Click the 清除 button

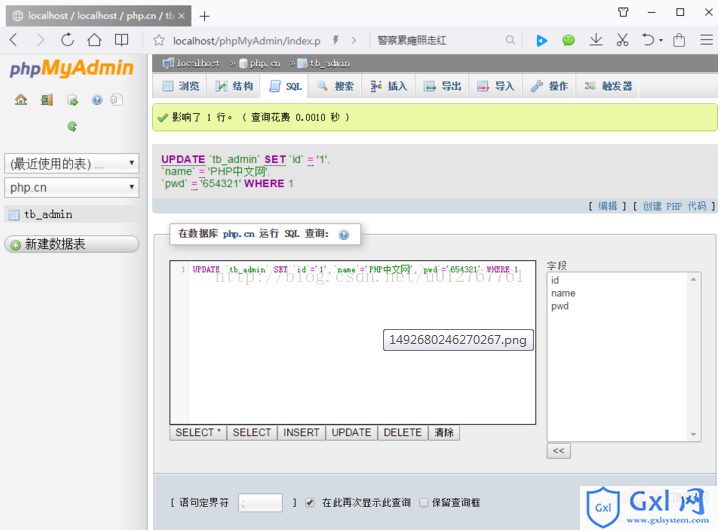tap(444, 433)
